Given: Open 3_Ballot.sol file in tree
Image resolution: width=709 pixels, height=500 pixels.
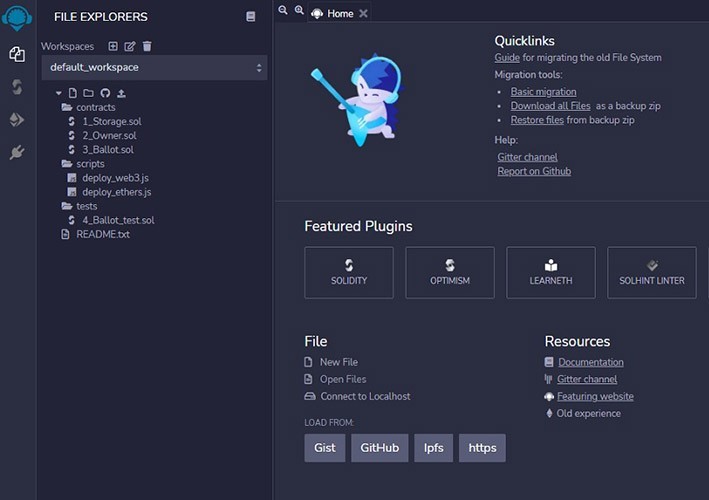Looking at the screenshot, I should 108,150.
